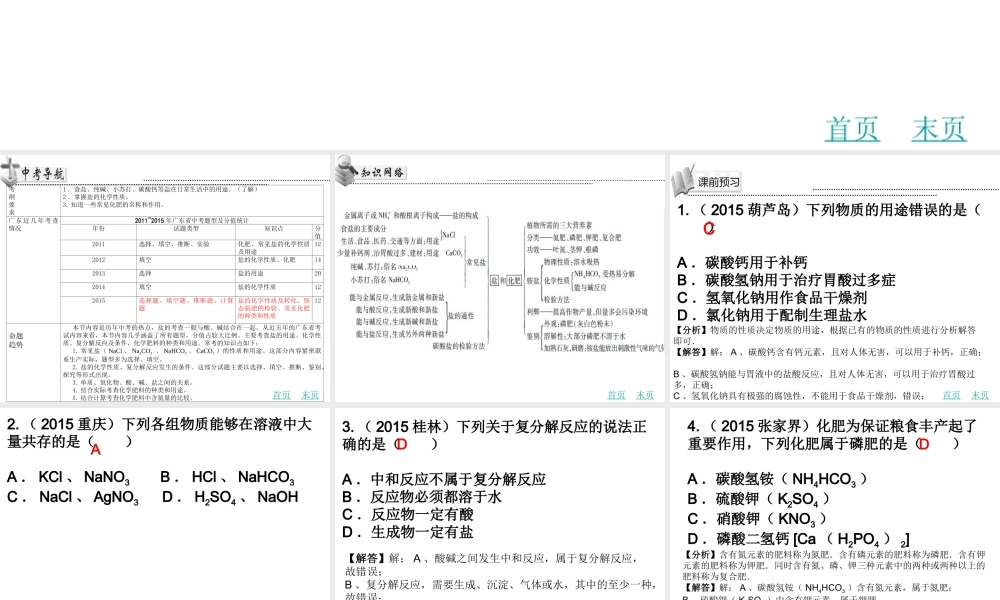The image size is (1000, 600).
Task: Click 首页 link in the 知识网络 slide
Action: (616, 395)
